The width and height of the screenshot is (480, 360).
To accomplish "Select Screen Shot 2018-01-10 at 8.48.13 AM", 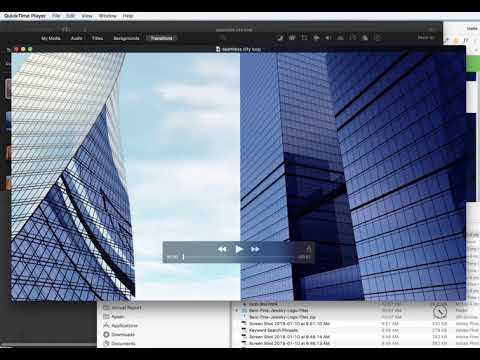I will click(289, 343).
